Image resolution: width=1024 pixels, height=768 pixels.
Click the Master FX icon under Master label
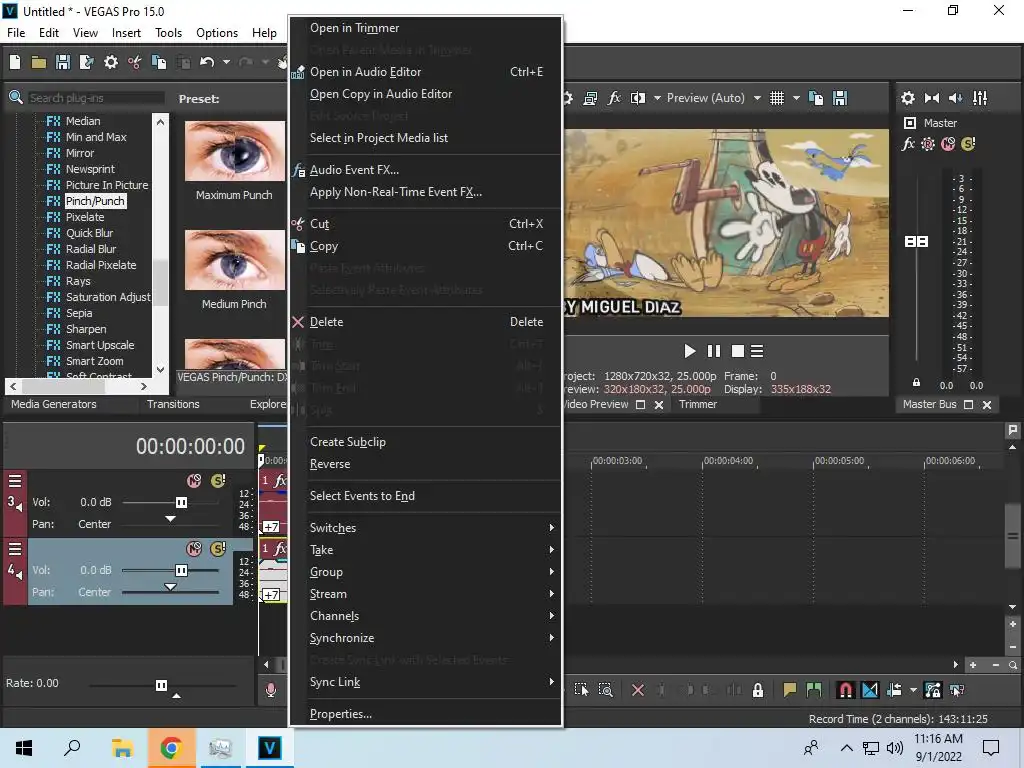[908, 144]
